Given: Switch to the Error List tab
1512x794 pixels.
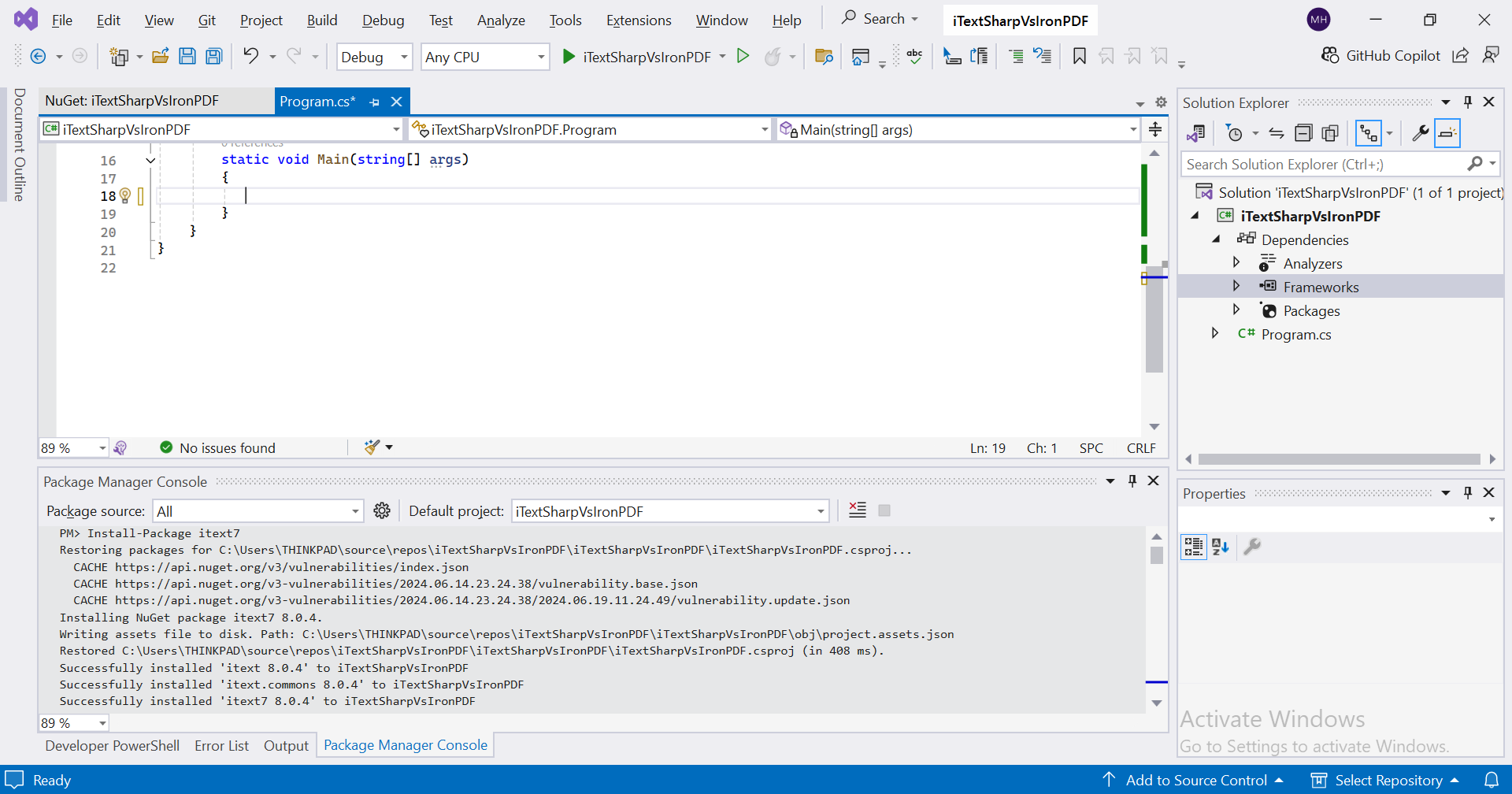Looking at the screenshot, I should 221,745.
